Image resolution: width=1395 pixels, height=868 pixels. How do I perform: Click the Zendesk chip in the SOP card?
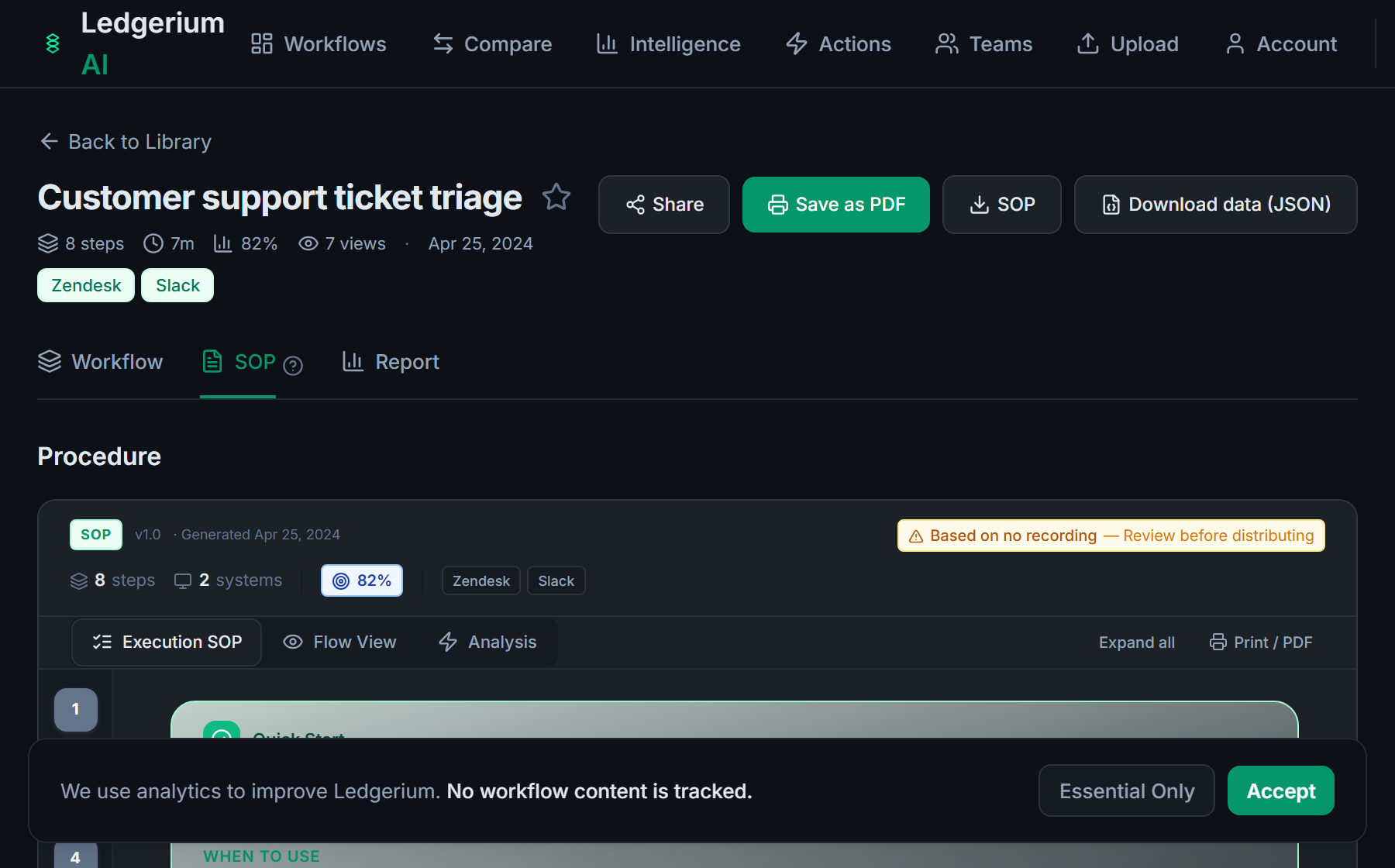[x=481, y=580]
